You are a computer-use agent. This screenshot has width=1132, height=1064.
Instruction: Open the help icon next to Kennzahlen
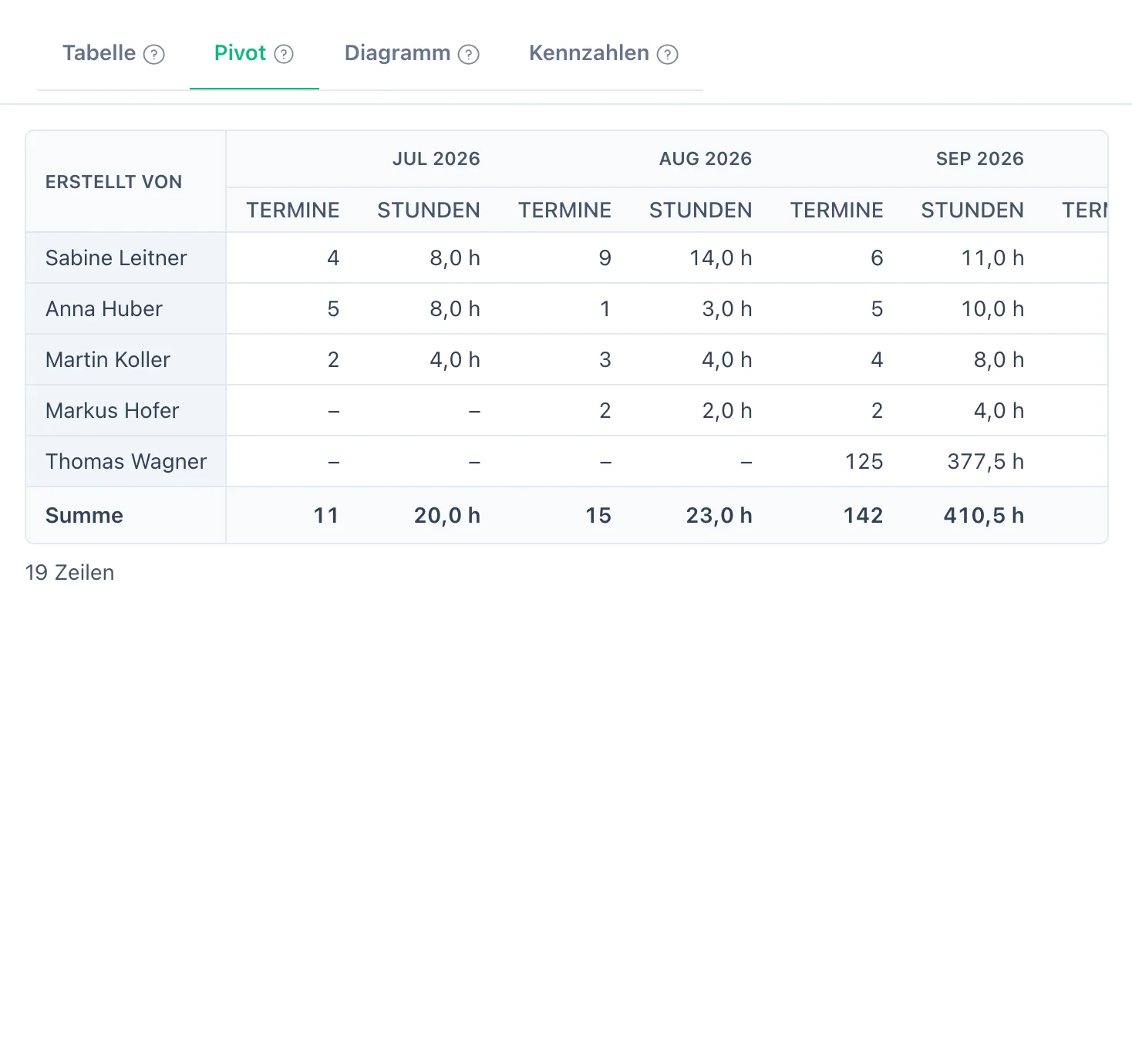pos(667,55)
